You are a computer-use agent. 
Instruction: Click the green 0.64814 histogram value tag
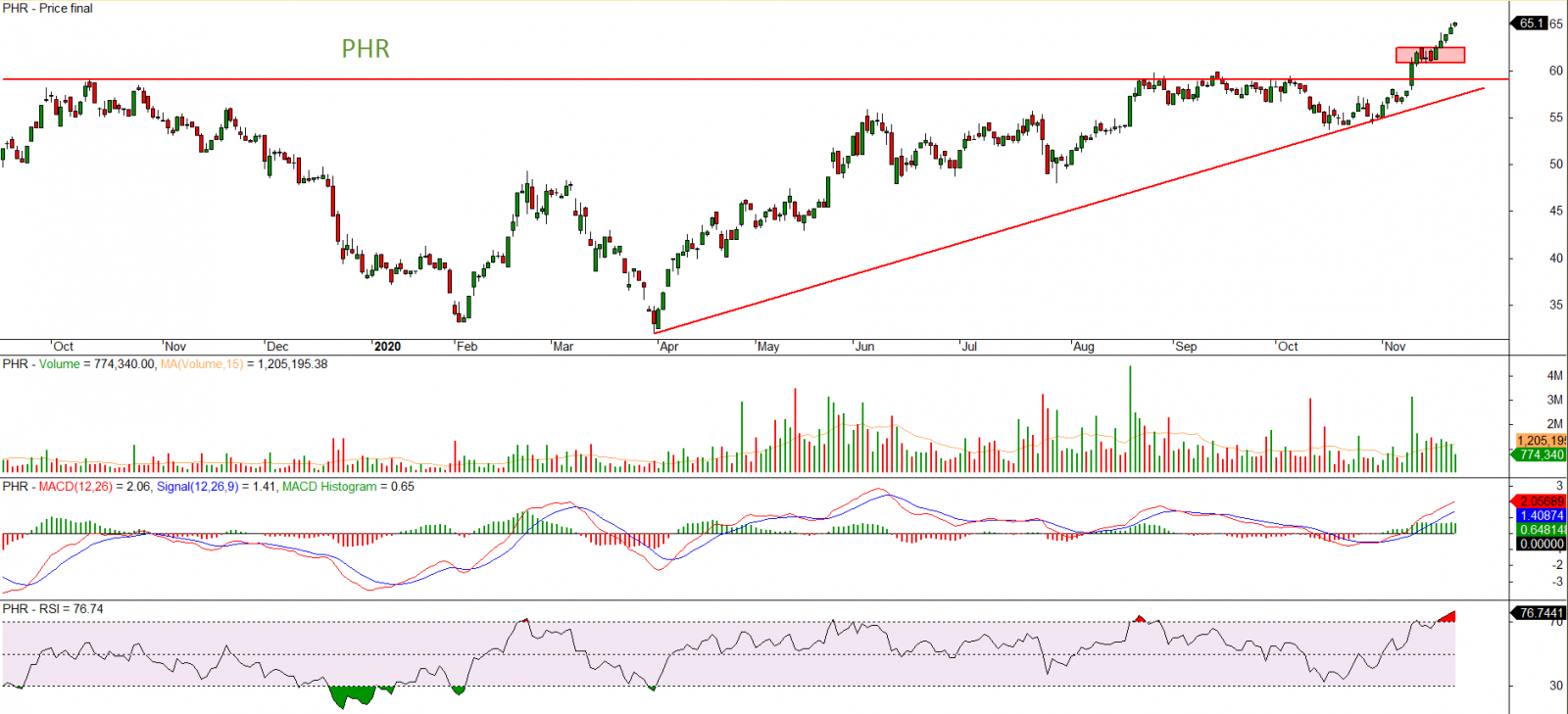point(1541,530)
